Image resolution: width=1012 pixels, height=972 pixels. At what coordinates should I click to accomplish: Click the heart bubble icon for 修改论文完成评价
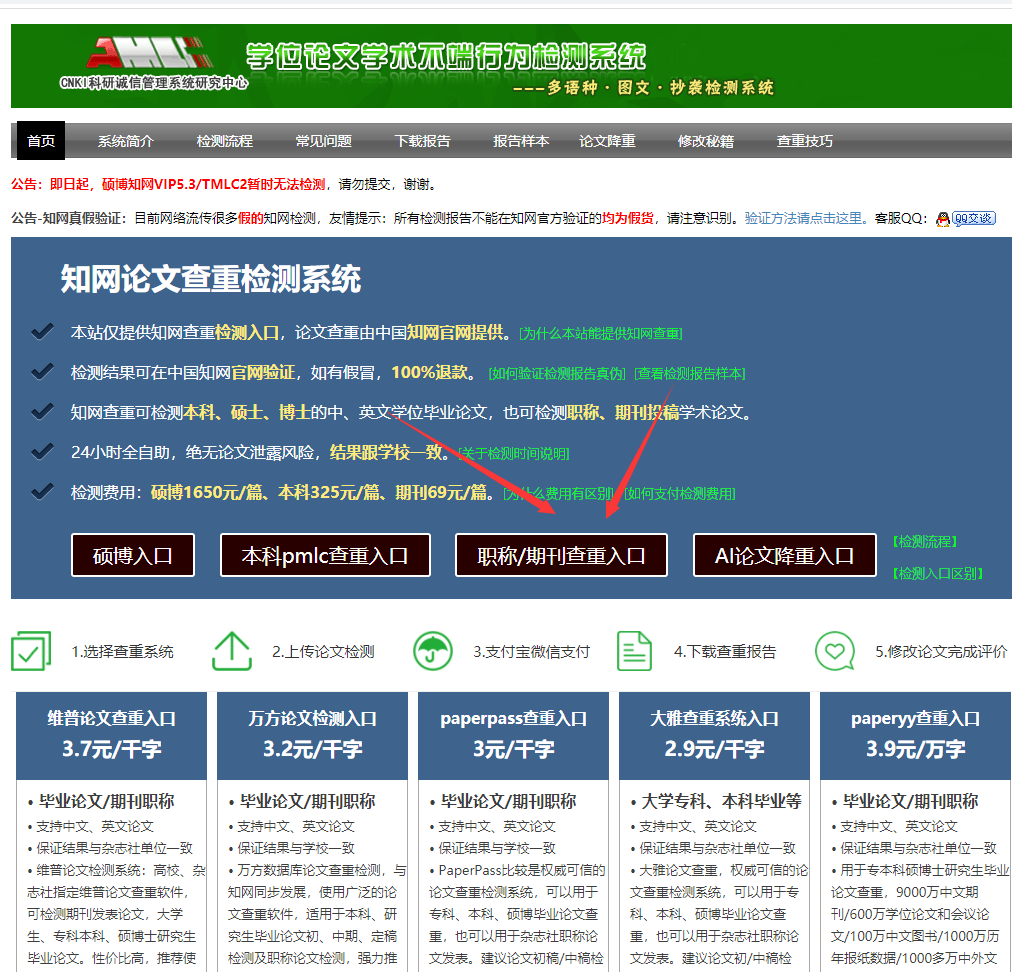[x=835, y=651]
